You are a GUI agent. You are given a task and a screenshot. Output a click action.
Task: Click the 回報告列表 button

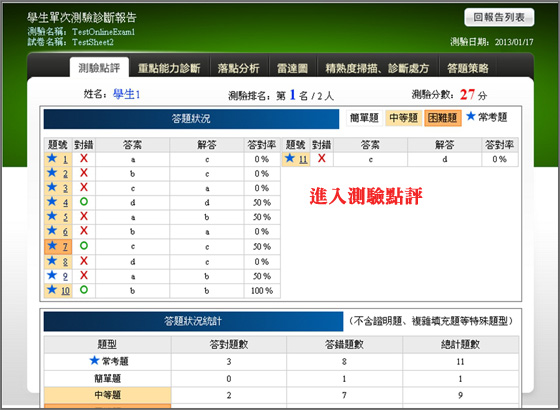499,18
